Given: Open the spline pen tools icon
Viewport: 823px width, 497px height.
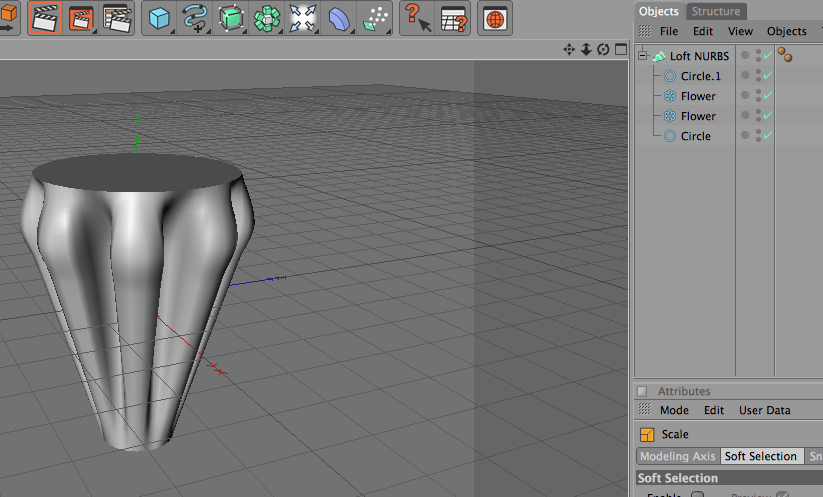Looking at the screenshot, I should tap(195, 18).
